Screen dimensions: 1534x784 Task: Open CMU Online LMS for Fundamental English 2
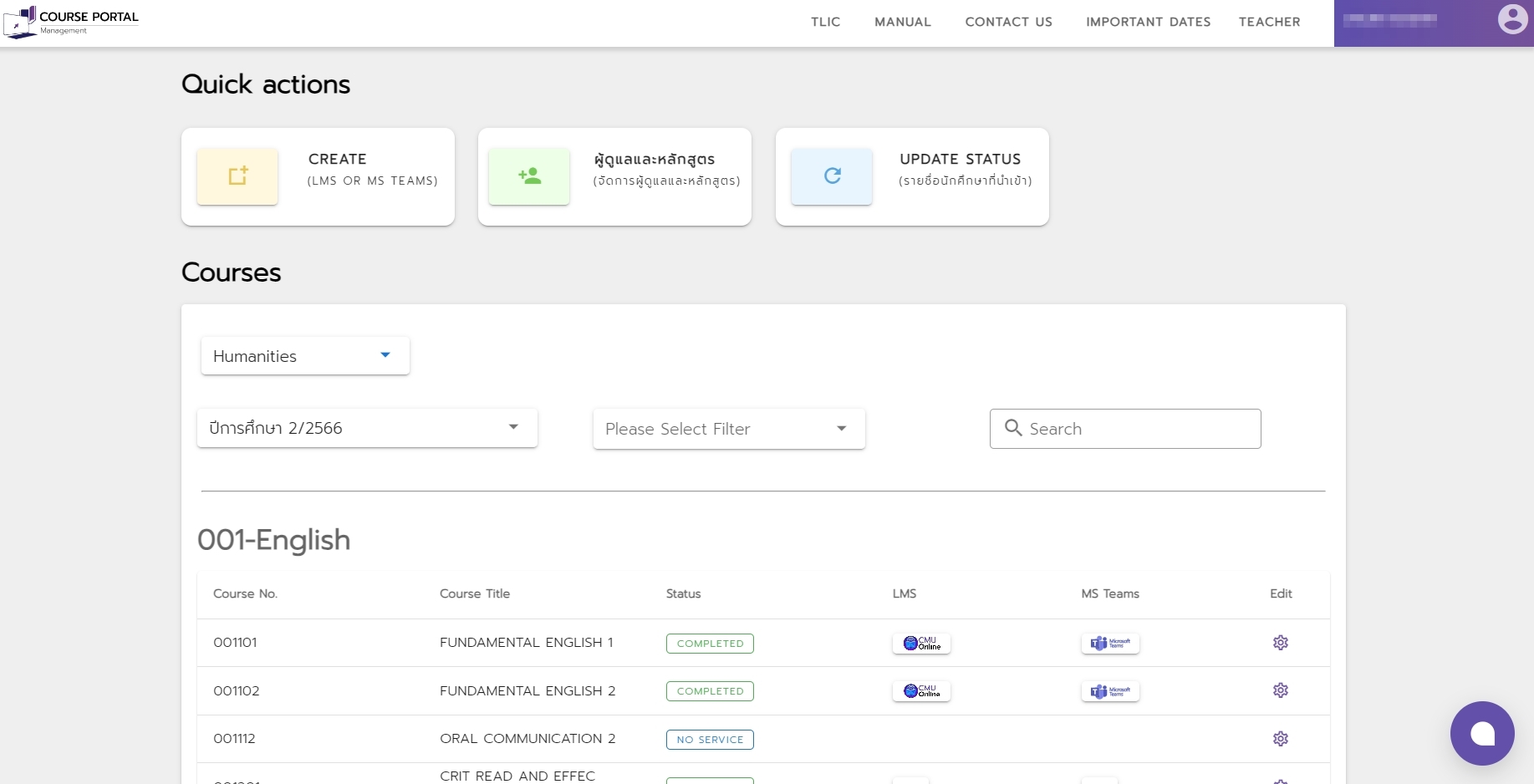point(921,691)
